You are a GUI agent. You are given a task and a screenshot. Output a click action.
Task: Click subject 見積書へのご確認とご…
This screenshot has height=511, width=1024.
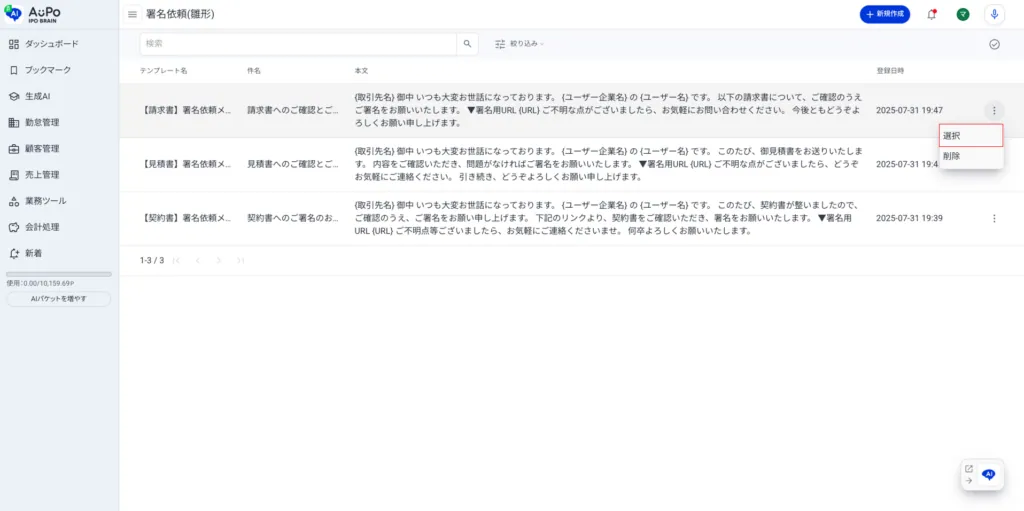coord(293,164)
